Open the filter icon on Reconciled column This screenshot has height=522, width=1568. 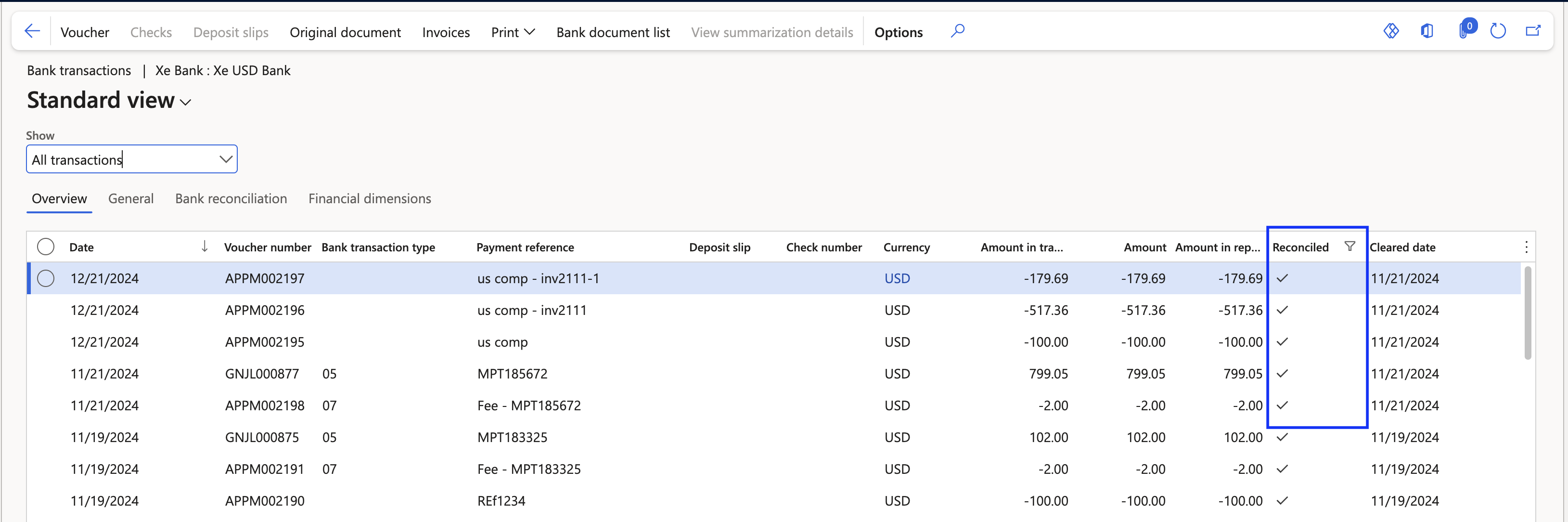click(1350, 246)
